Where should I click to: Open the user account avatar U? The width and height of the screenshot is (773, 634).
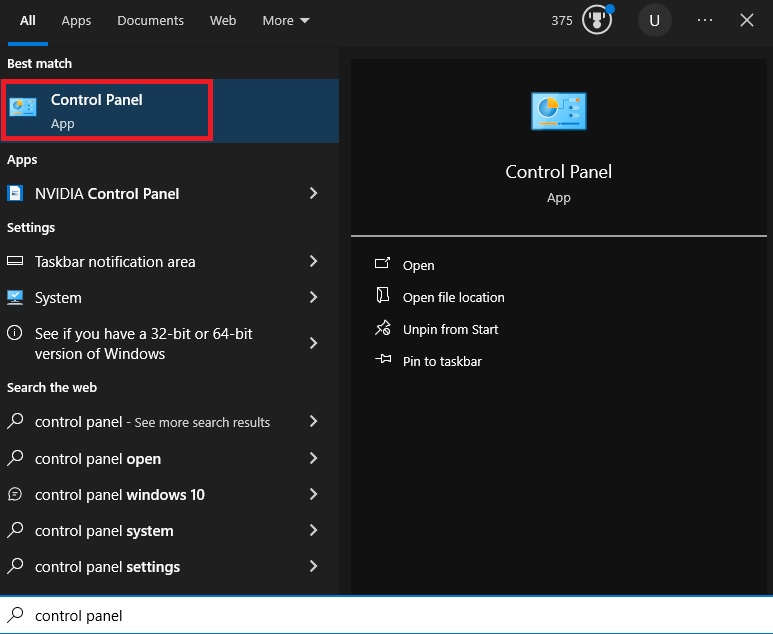655,20
